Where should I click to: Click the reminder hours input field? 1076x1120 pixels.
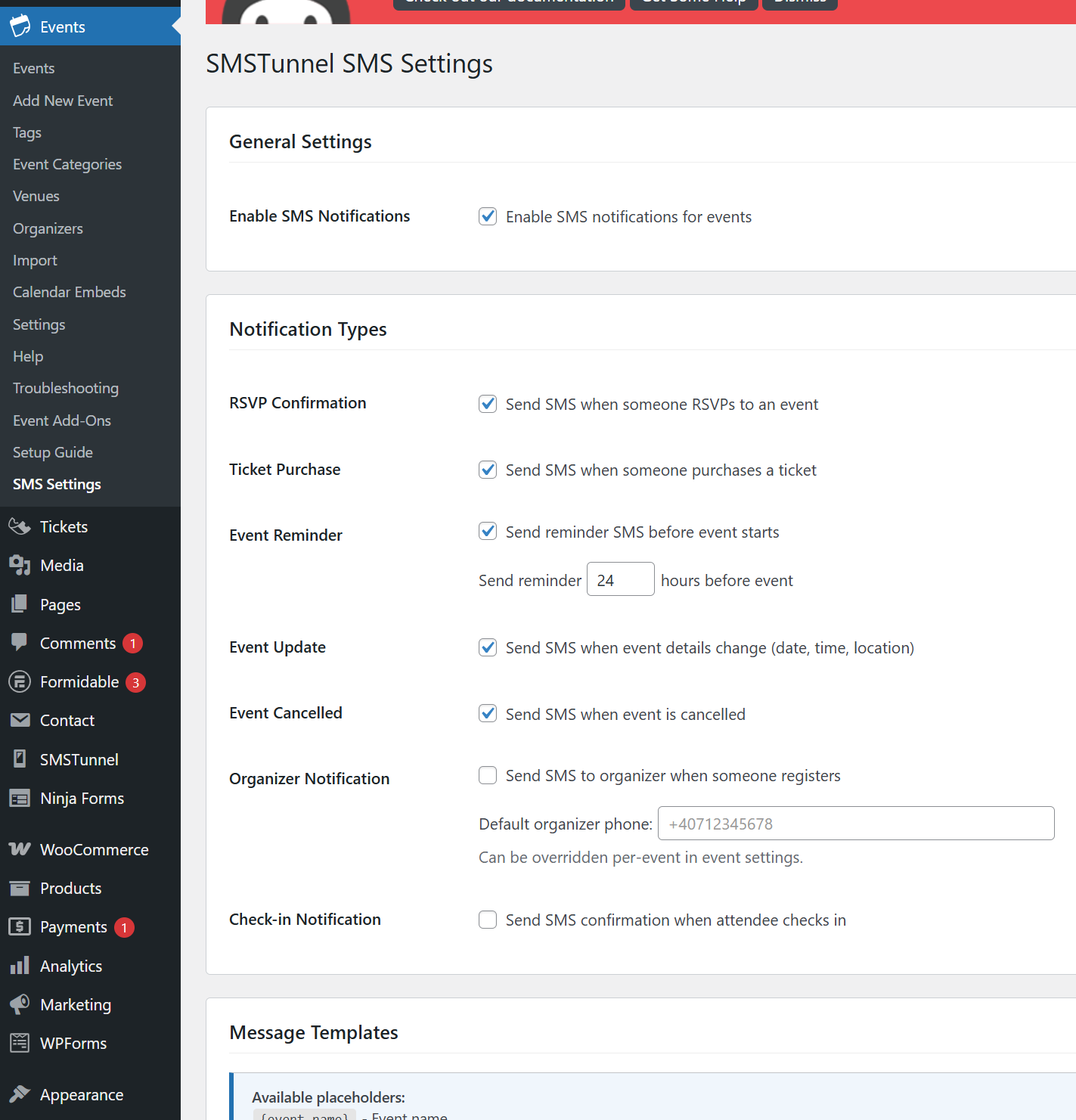click(x=620, y=579)
